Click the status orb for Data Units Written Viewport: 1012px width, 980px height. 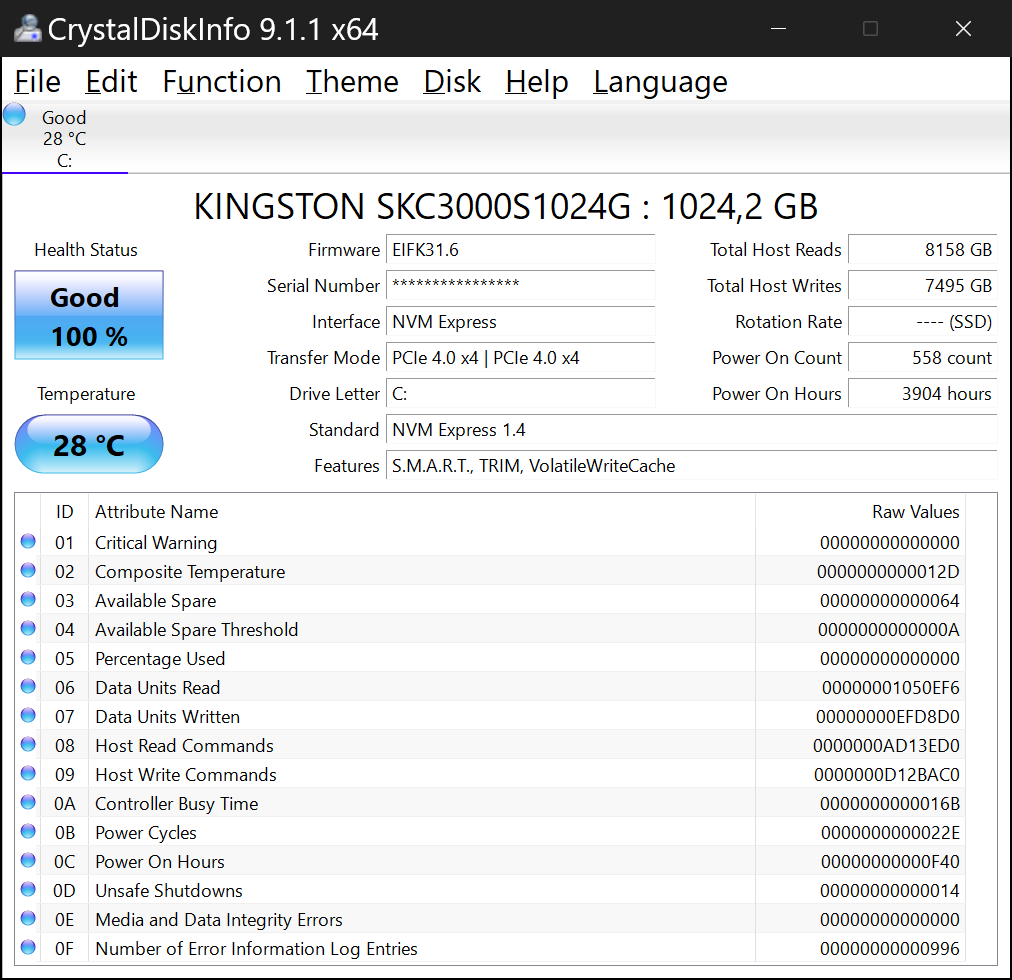click(28, 715)
